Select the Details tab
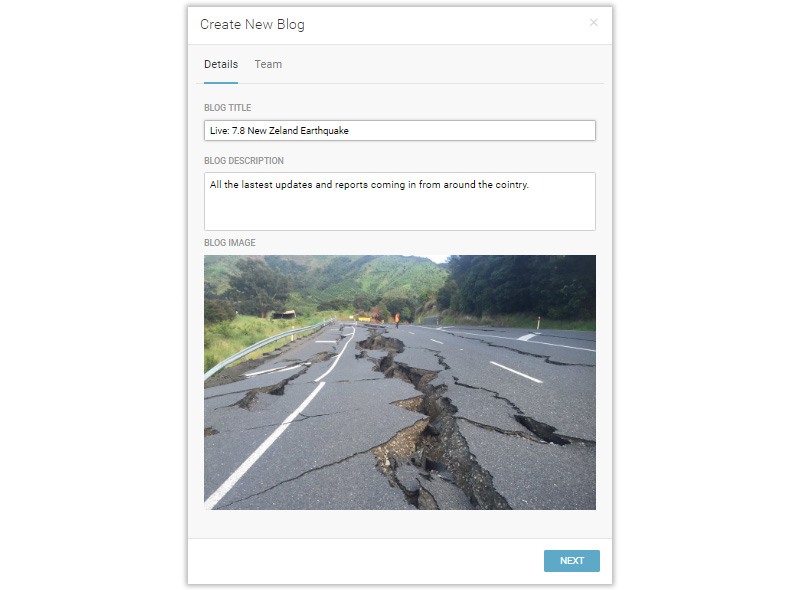The image size is (800, 590). click(x=221, y=65)
